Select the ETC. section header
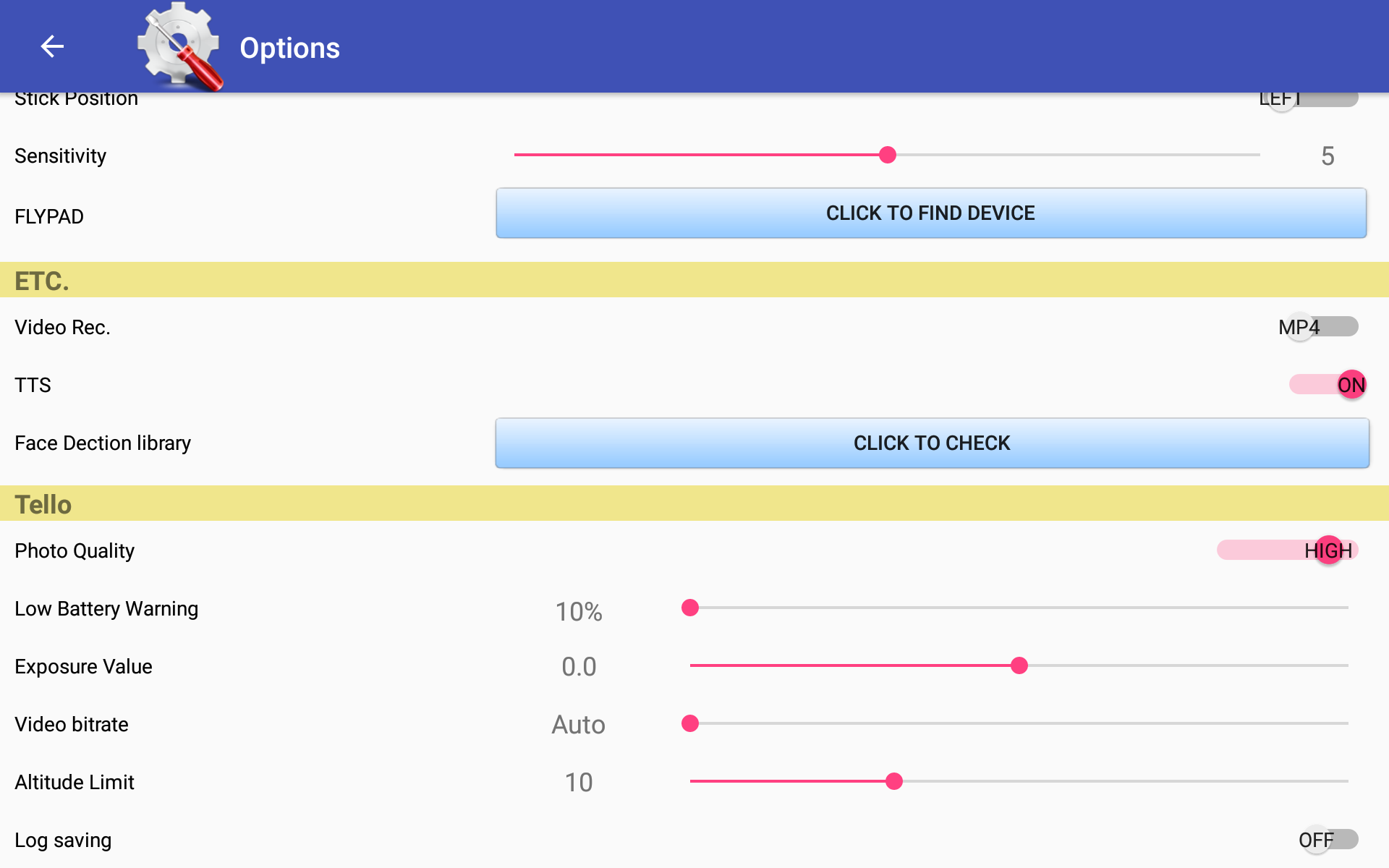The width and height of the screenshot is (1389, 868). point(694,280)
